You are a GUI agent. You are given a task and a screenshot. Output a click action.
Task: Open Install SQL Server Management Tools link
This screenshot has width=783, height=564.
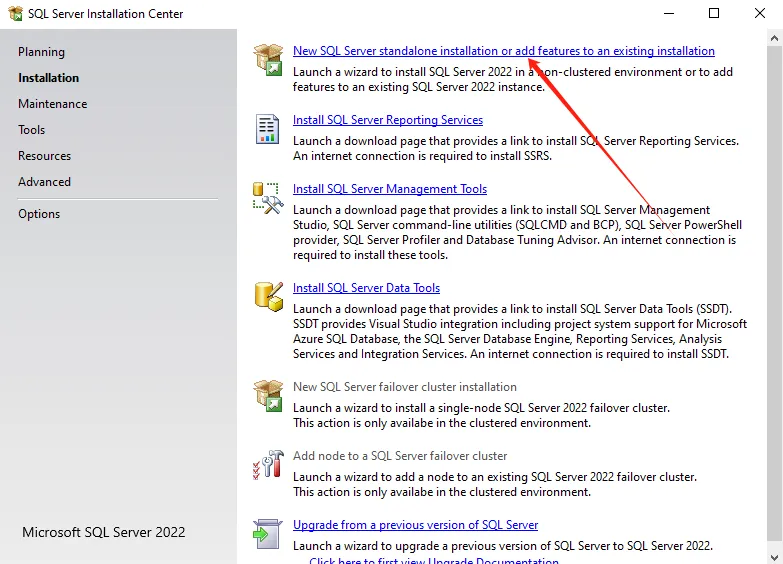click(x=390, y=189)
